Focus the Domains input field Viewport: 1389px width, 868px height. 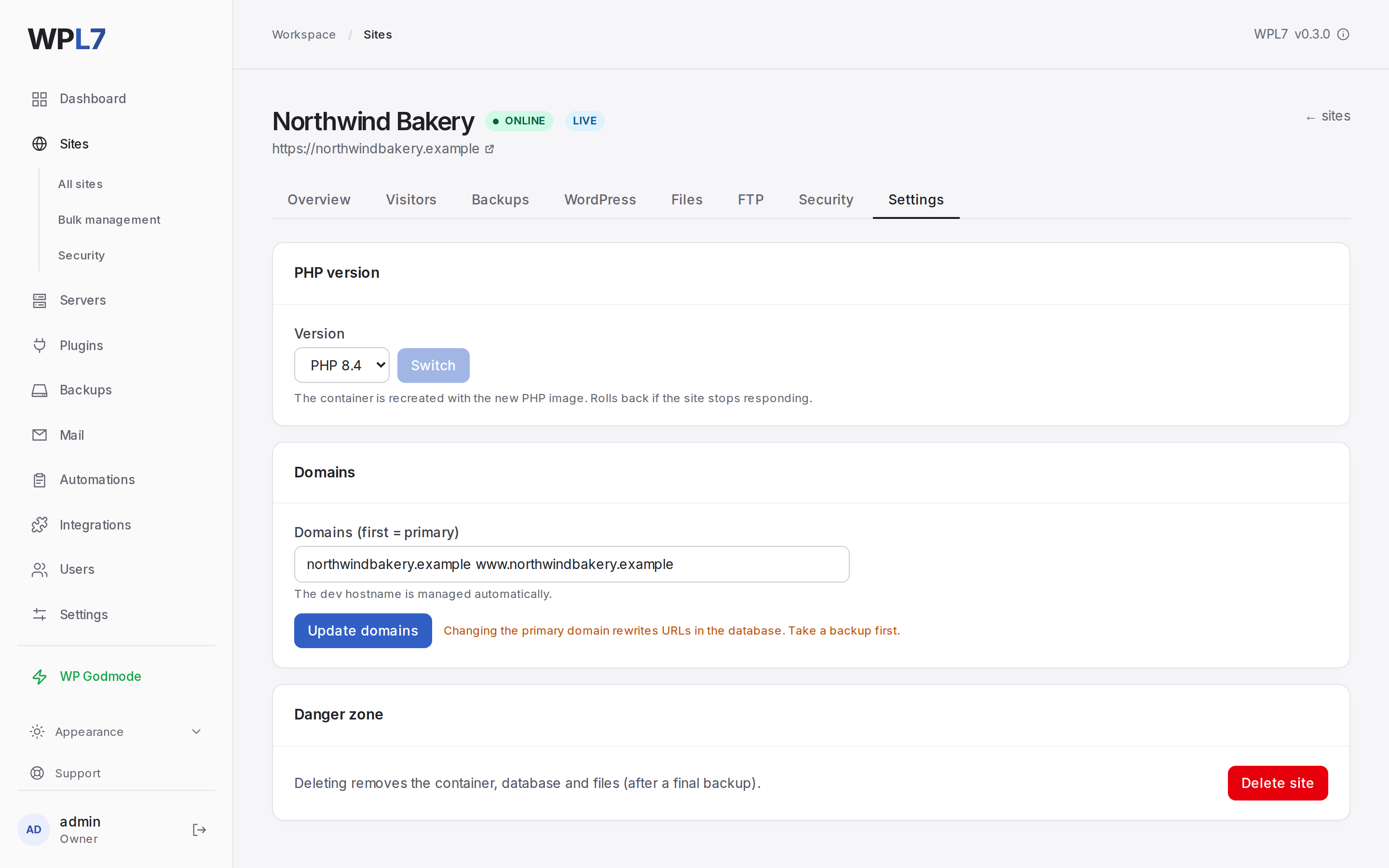pyautogui.click(x=572, y=564)
